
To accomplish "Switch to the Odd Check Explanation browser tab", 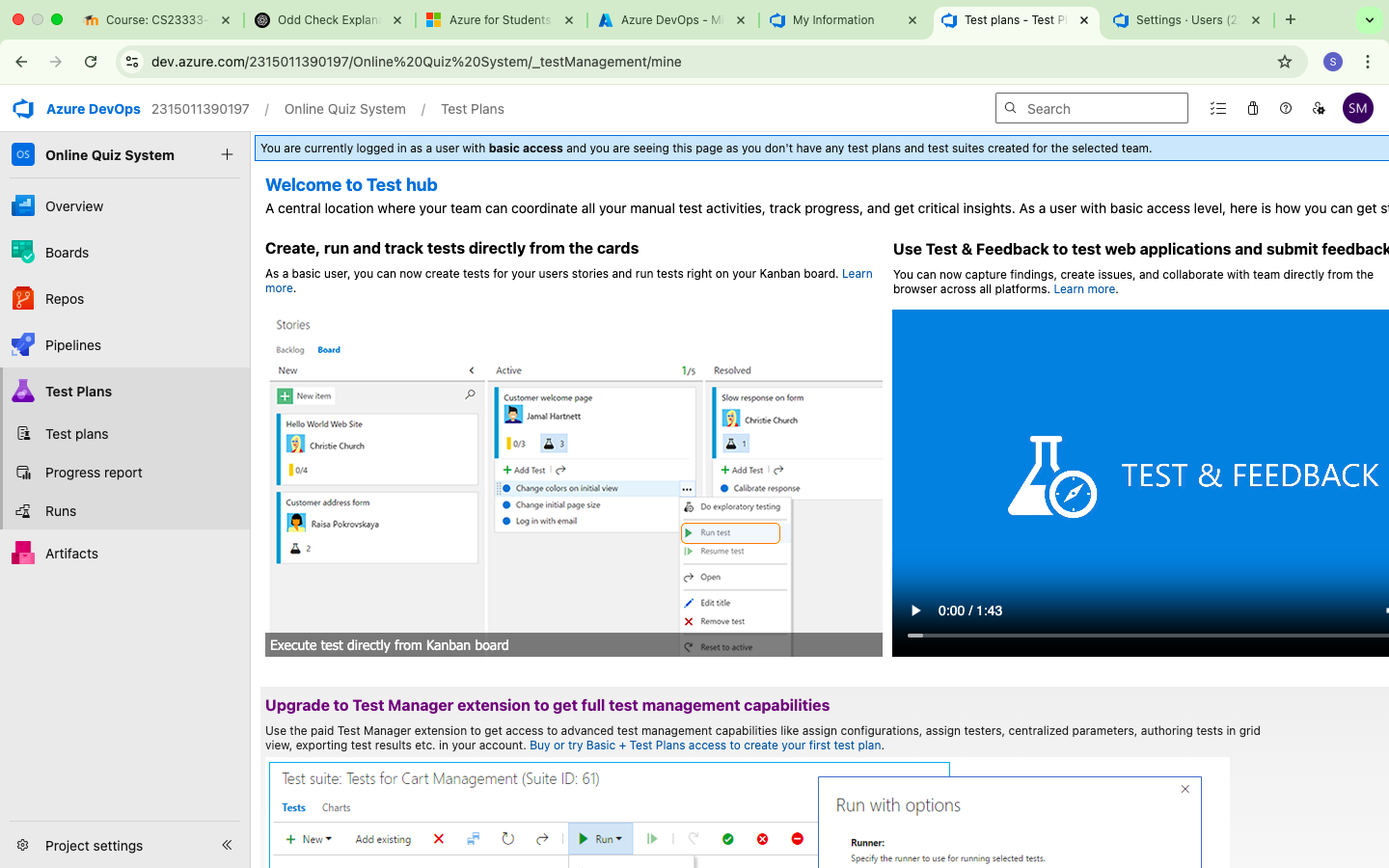I will pos(328,19).
